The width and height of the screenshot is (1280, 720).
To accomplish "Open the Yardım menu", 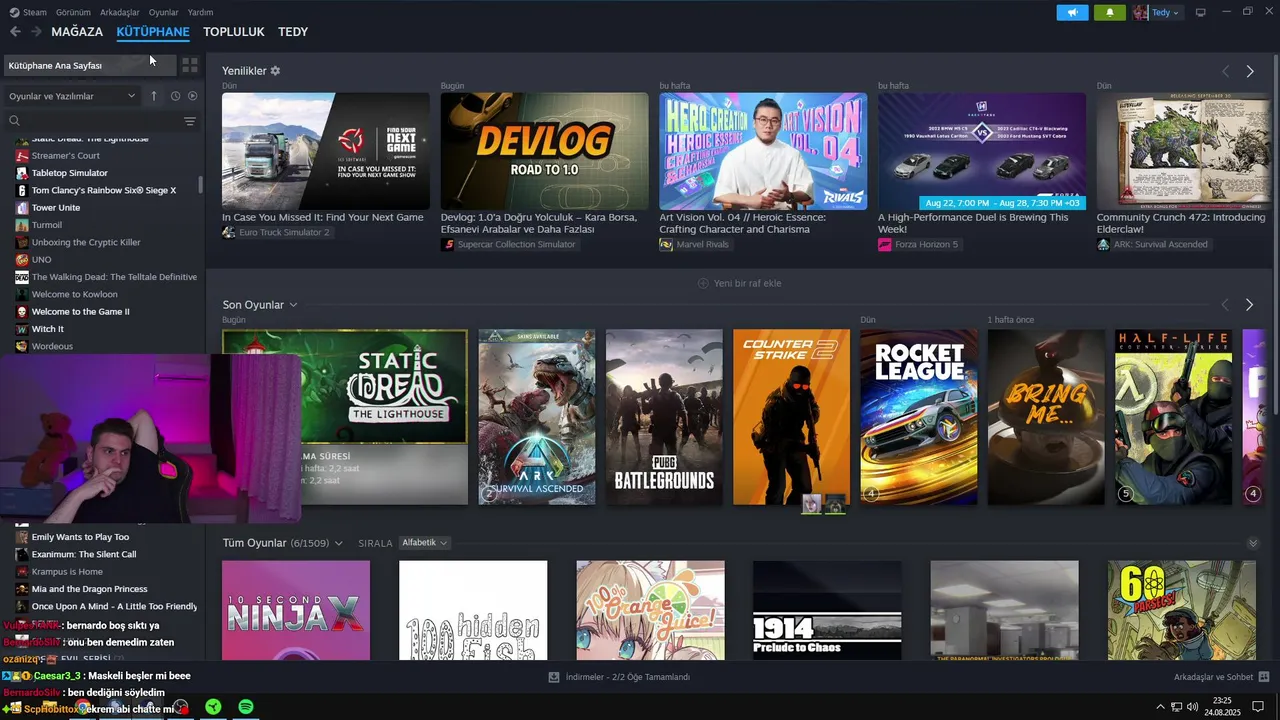I will click(x=200, y=12).
